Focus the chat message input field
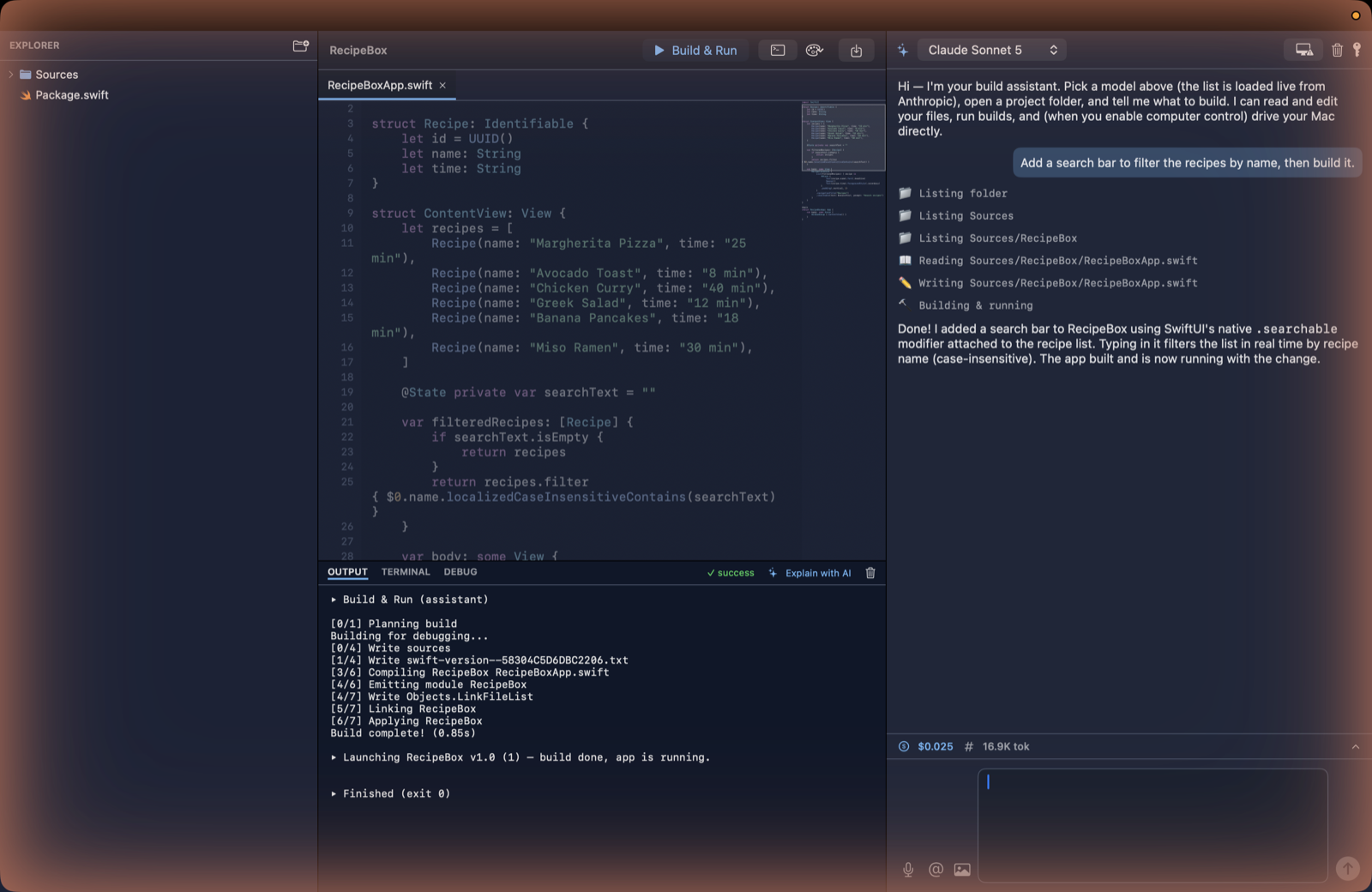Viewport: 1372px width, 892px height. click(1152, 825)
